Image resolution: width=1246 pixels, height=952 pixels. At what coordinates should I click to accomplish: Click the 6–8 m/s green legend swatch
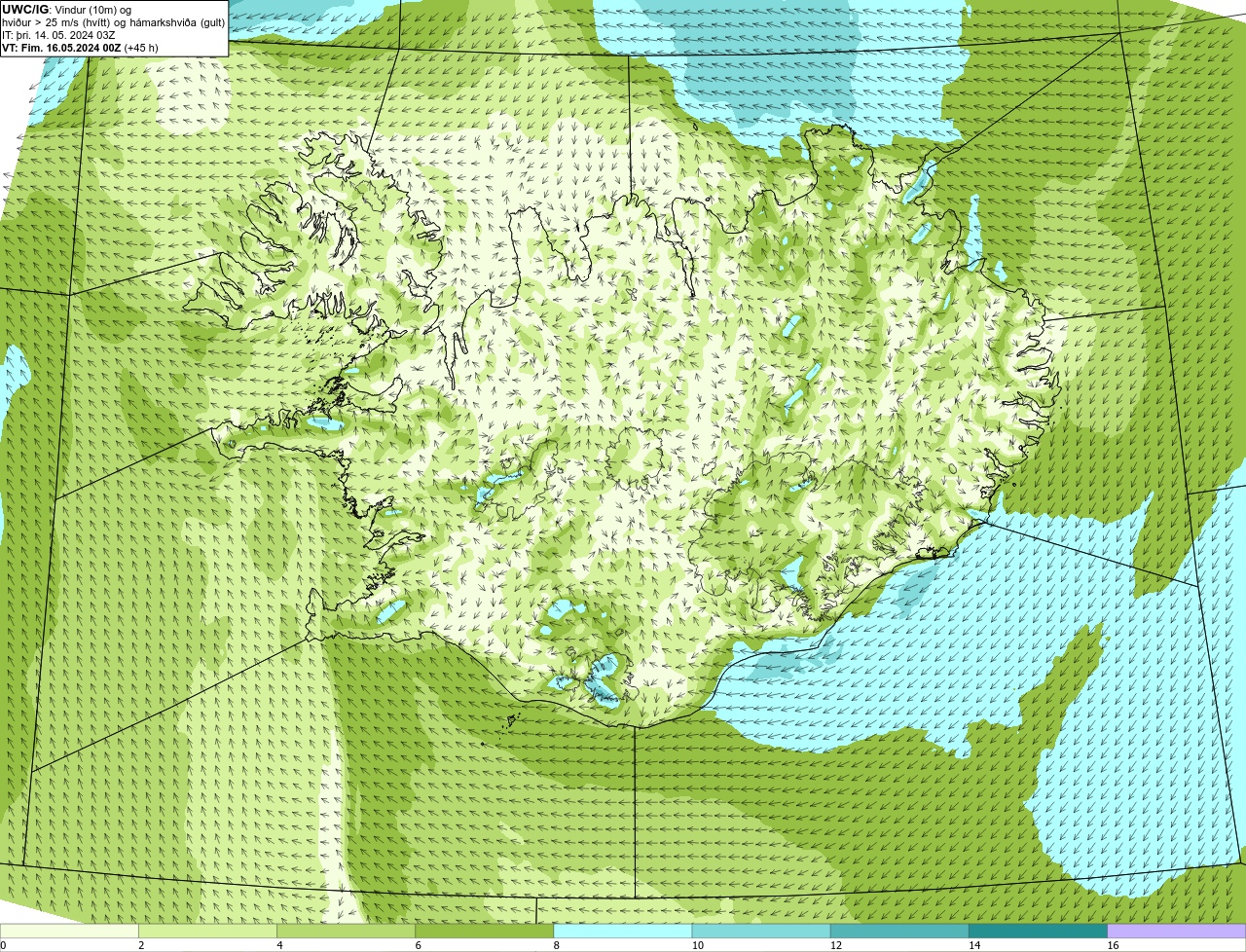click(485, 931)
